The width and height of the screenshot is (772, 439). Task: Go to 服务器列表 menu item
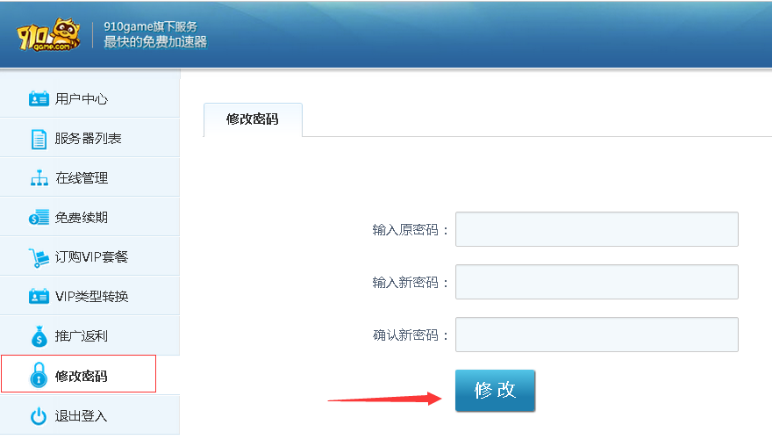pos(88,139)
